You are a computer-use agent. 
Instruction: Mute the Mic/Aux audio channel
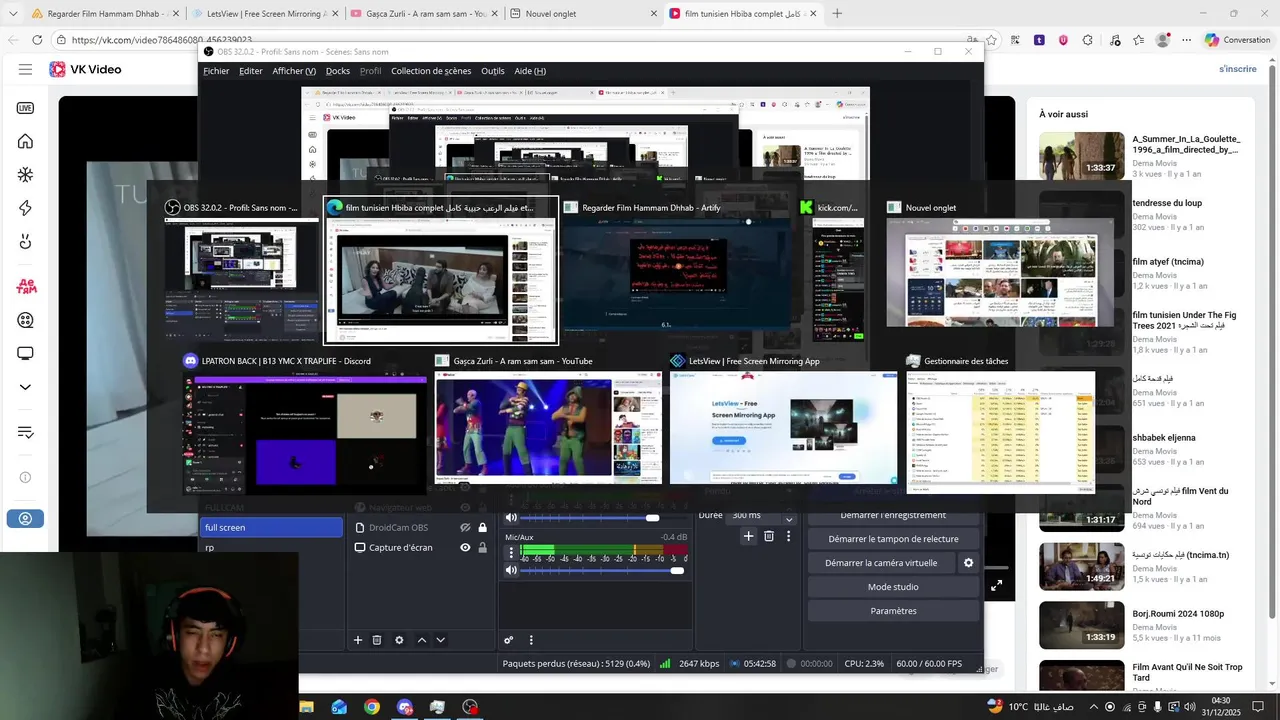(511, 570)
